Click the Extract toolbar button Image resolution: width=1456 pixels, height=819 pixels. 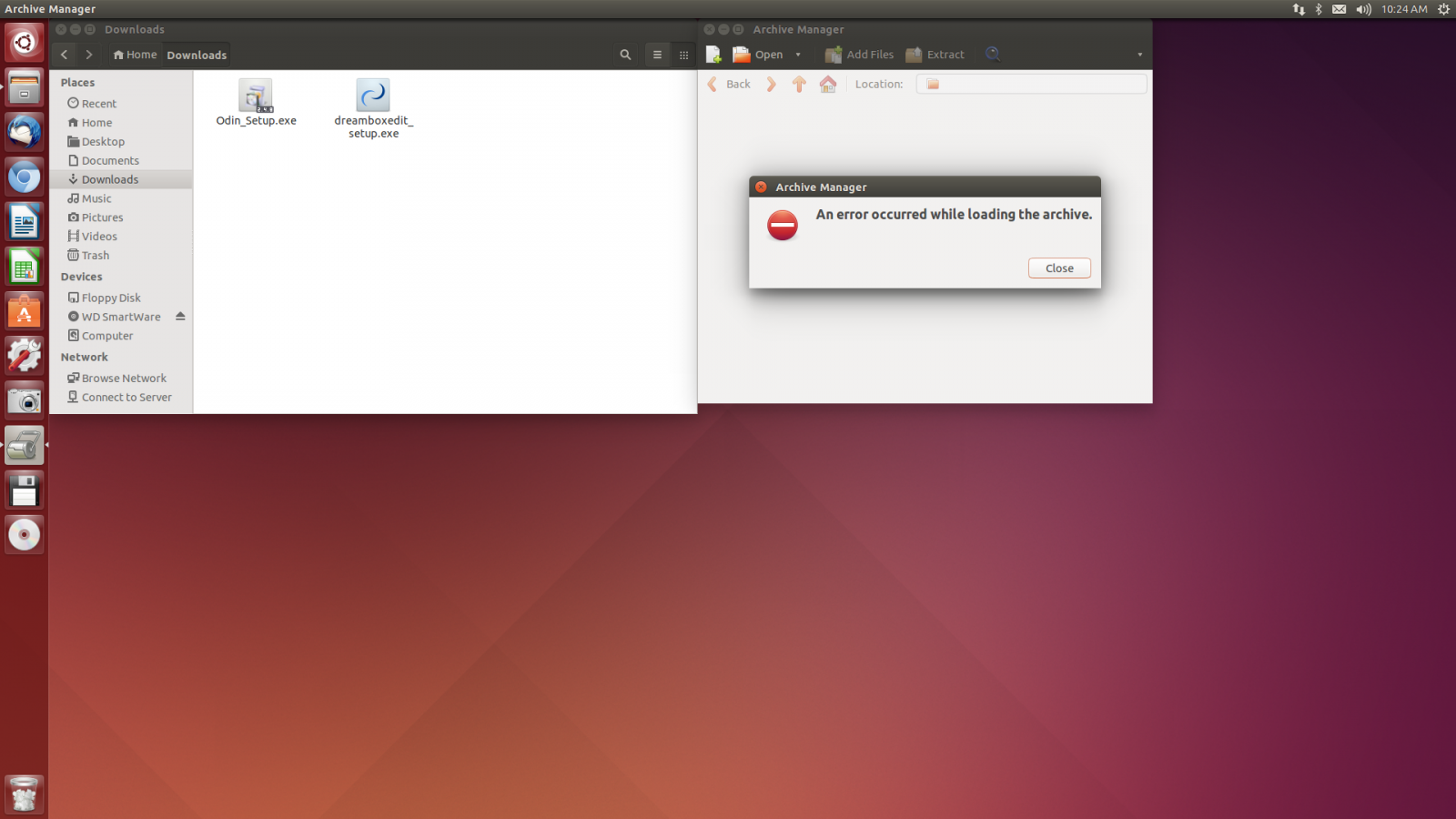pyautogui.click(x=935, y=55)
